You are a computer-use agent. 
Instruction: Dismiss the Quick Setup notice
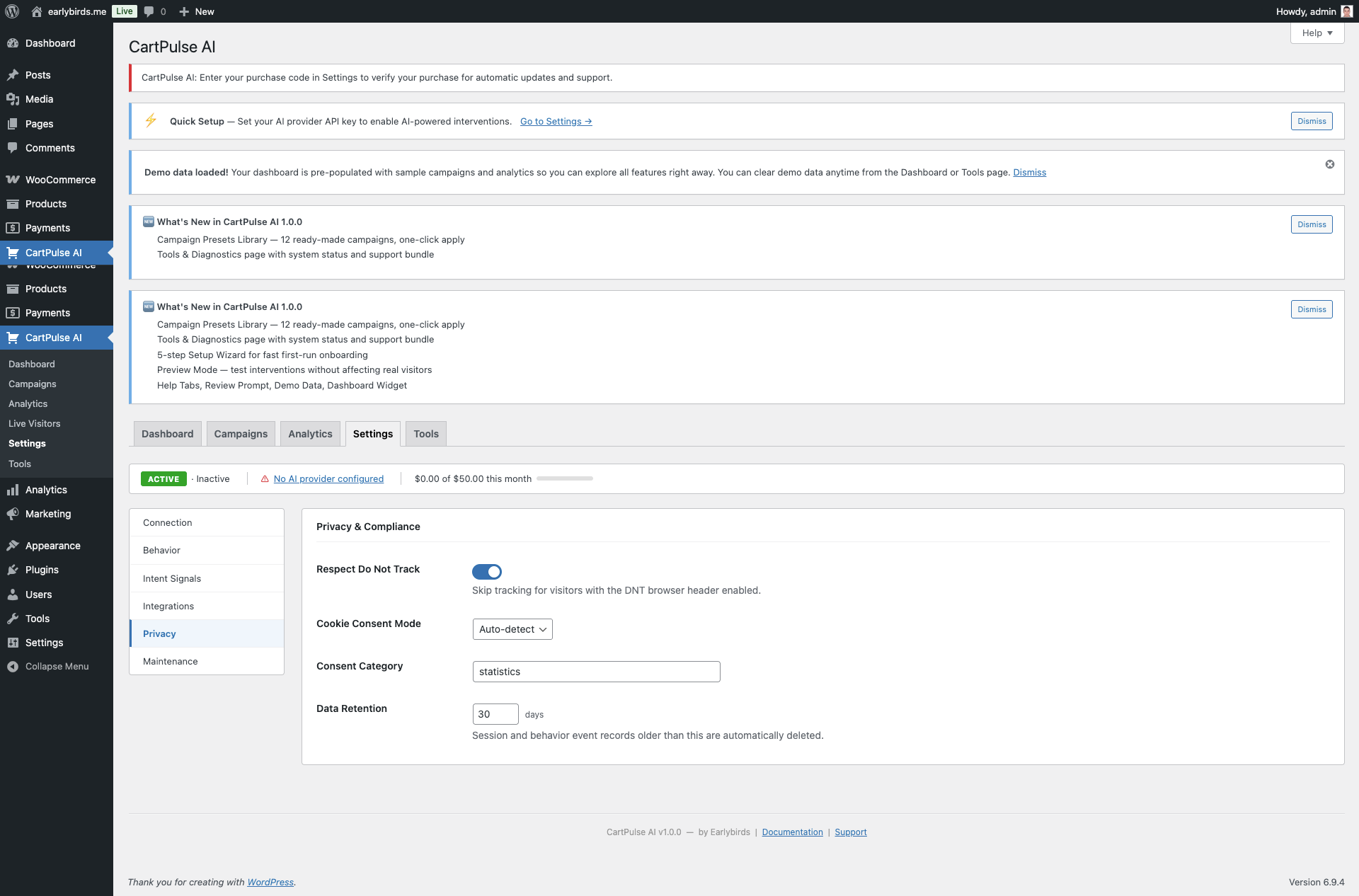click(x=1311, y=120)
